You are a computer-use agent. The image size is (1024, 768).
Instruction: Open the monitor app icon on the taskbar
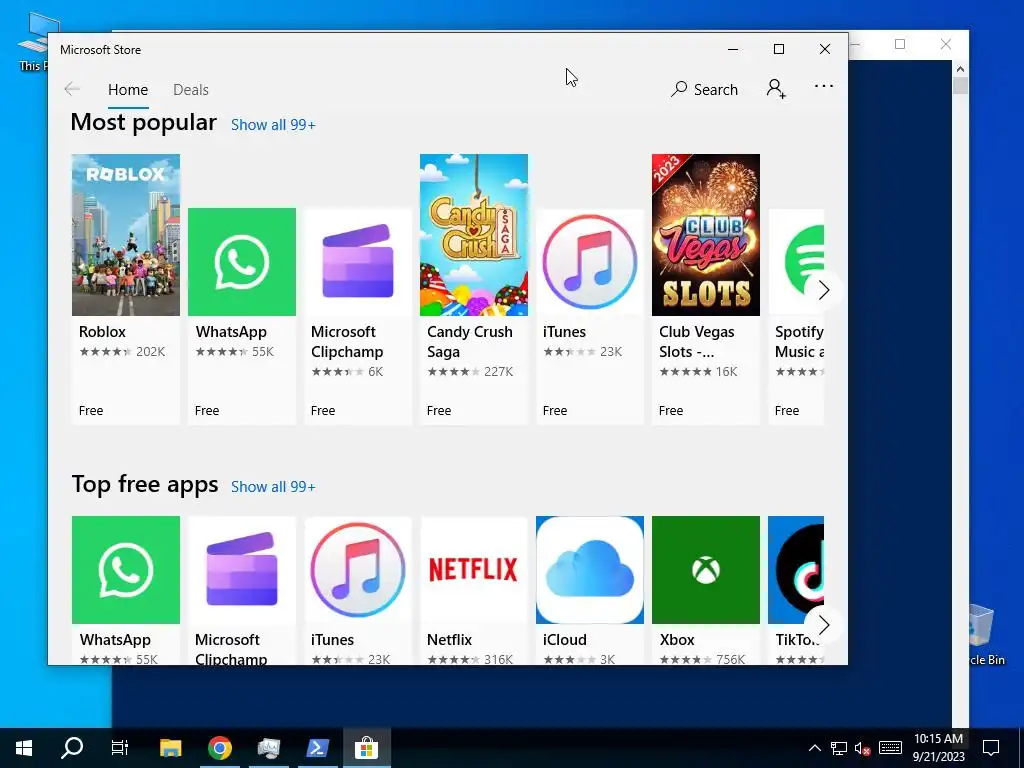tap(268, 748)
